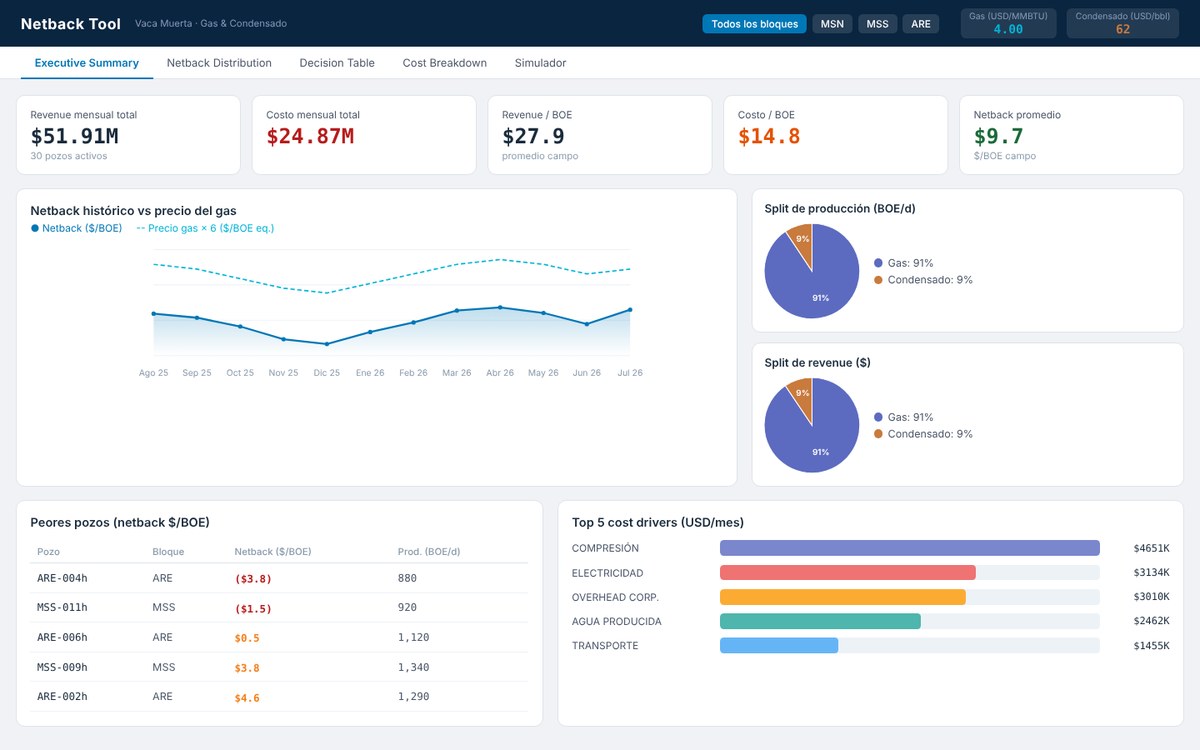Filter by MSN block
The image size is (1200, 750).
click(x=832, y=24)
